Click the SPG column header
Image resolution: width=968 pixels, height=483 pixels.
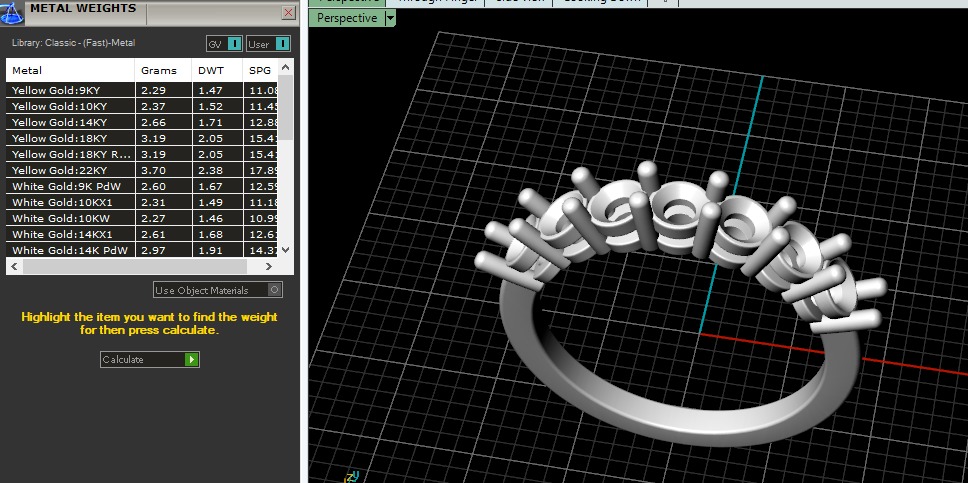click(261, 70)
